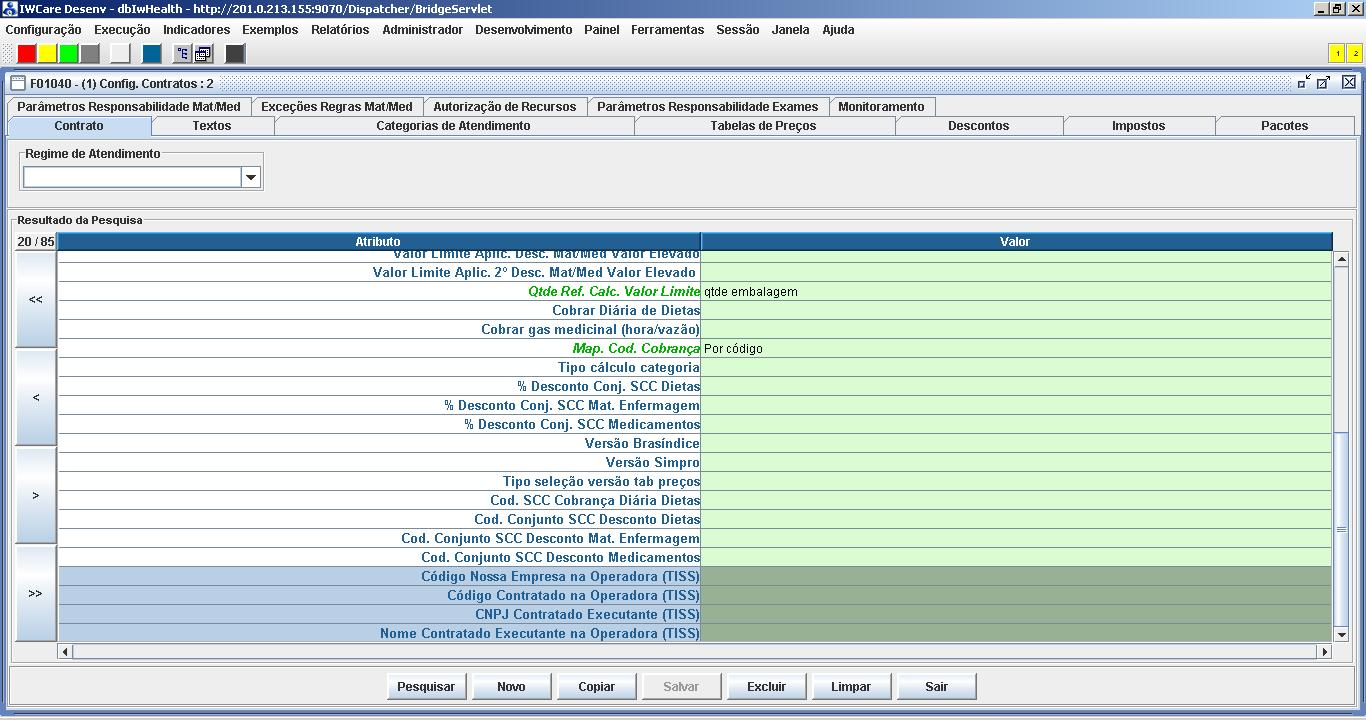Click the vertical scrollbar down arrow
This screenshot has width=1366, height=720.
coord(1341,634)
